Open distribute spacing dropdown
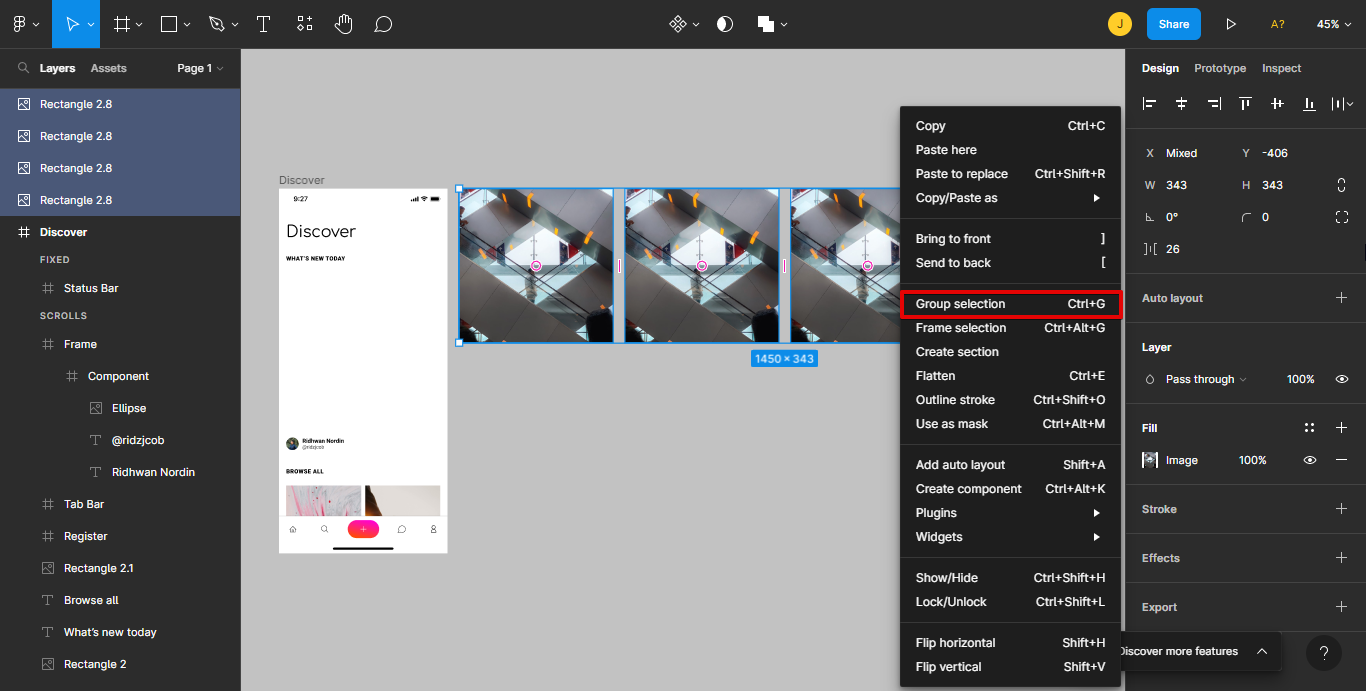The width and height of the screenshot is (1366, 691). pos(1342,103)
